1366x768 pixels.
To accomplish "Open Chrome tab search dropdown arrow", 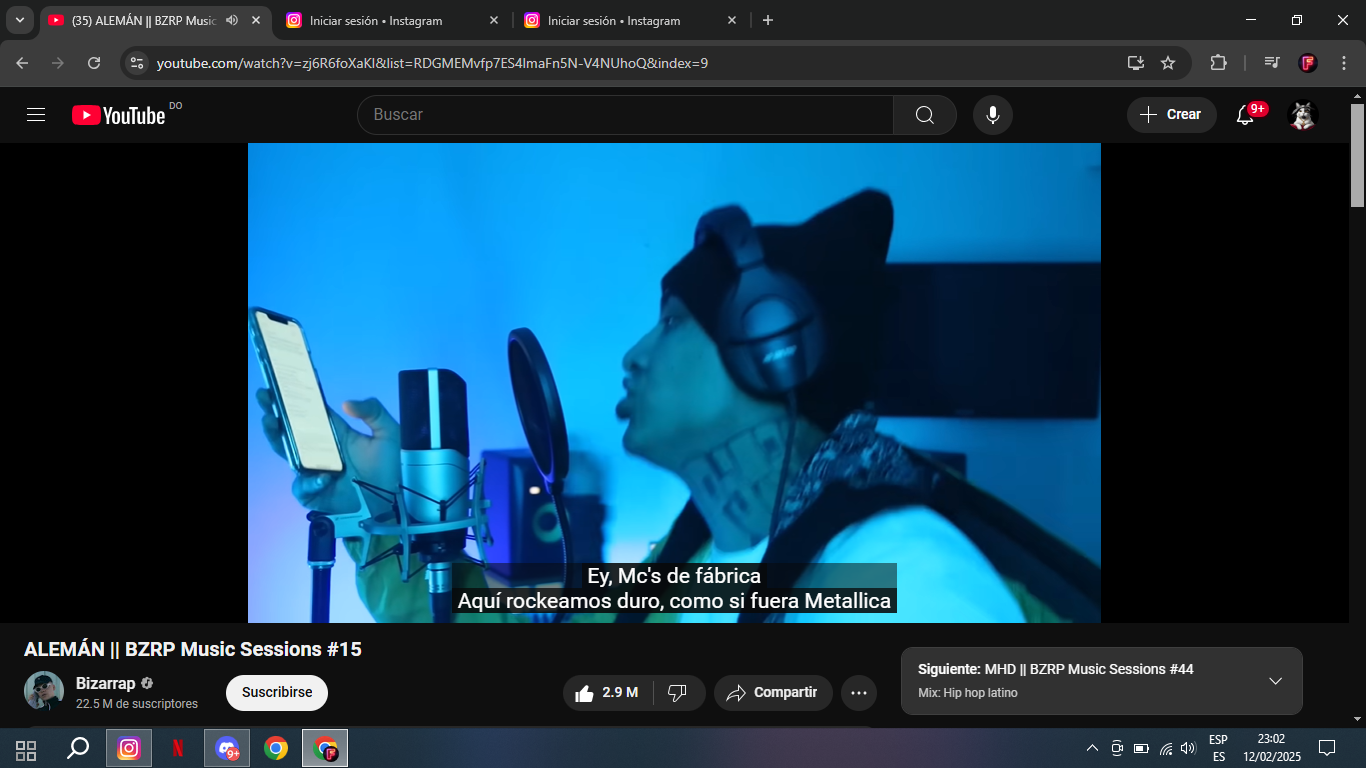I will [19, 20].
